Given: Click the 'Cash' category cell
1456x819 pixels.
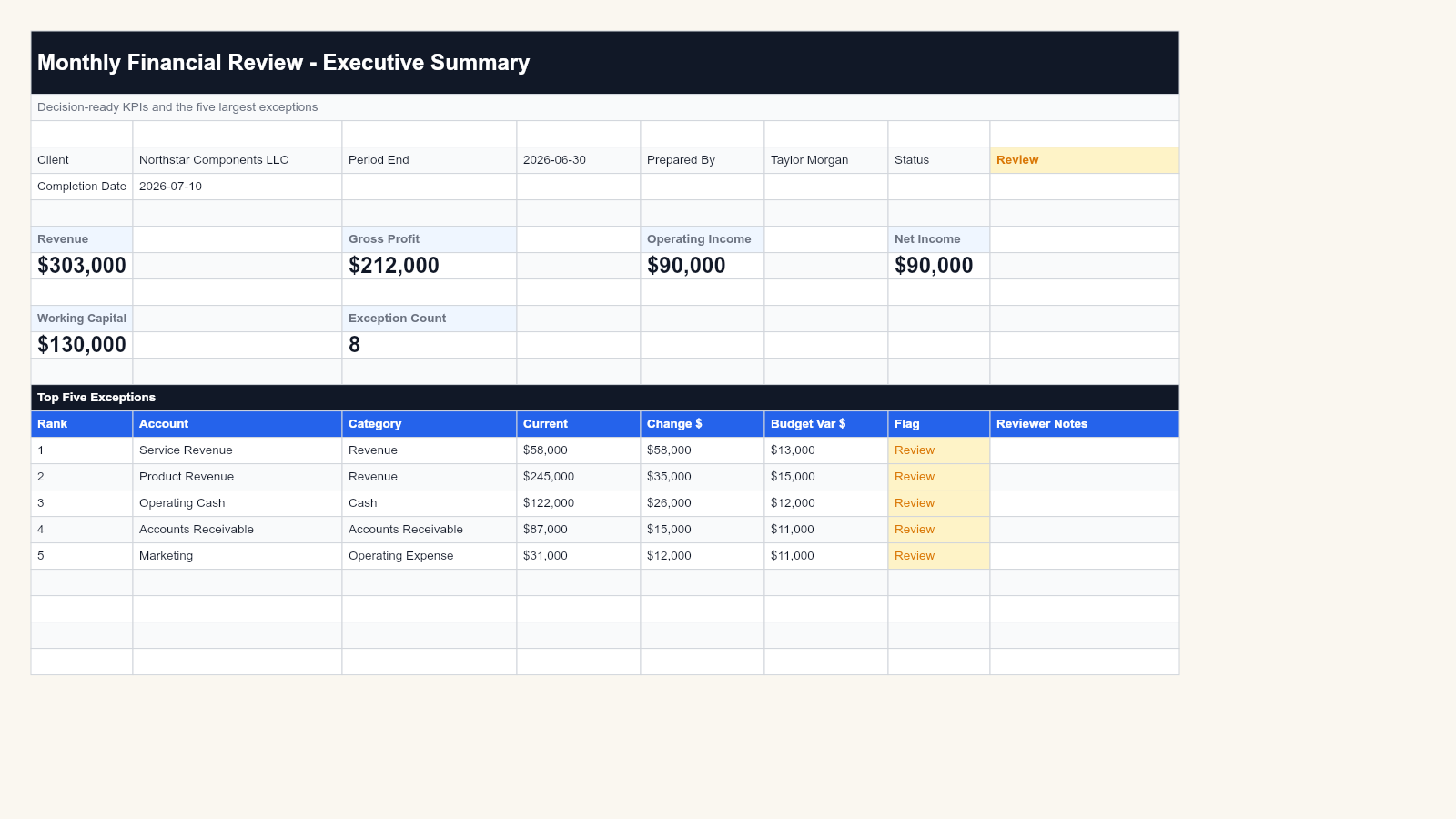Looking at the screenshot, I should pos(430,503).
